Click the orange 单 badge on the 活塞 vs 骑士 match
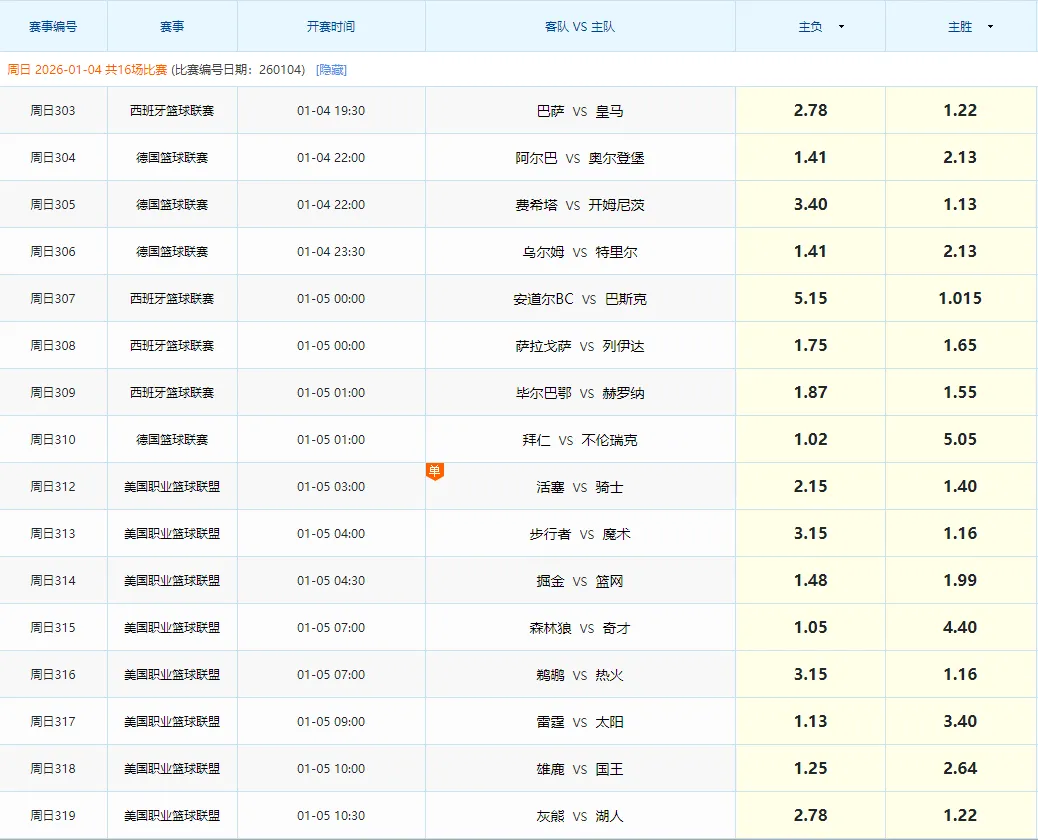This screenshot has height=840, width=1038. [x=434, y=471]
